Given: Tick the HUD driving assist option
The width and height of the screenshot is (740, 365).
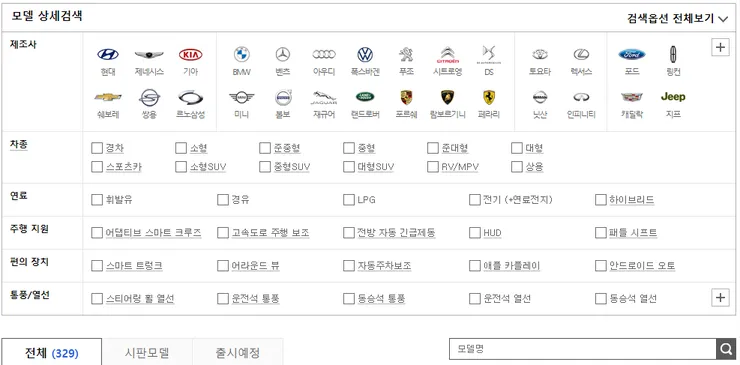Looking at the screenshot, I should pos(475,233).
